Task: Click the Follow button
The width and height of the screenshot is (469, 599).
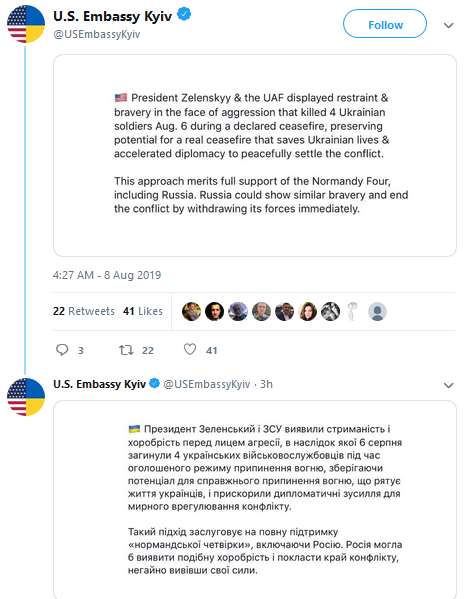Action: 385,24
